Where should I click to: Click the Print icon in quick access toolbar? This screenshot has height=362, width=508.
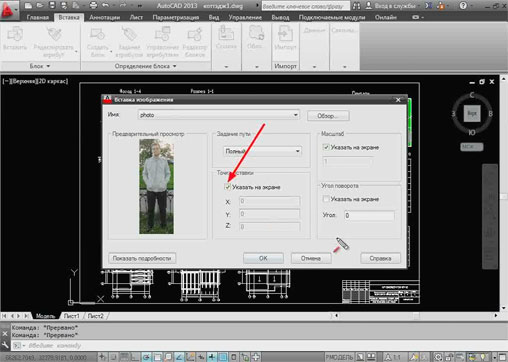93,5
